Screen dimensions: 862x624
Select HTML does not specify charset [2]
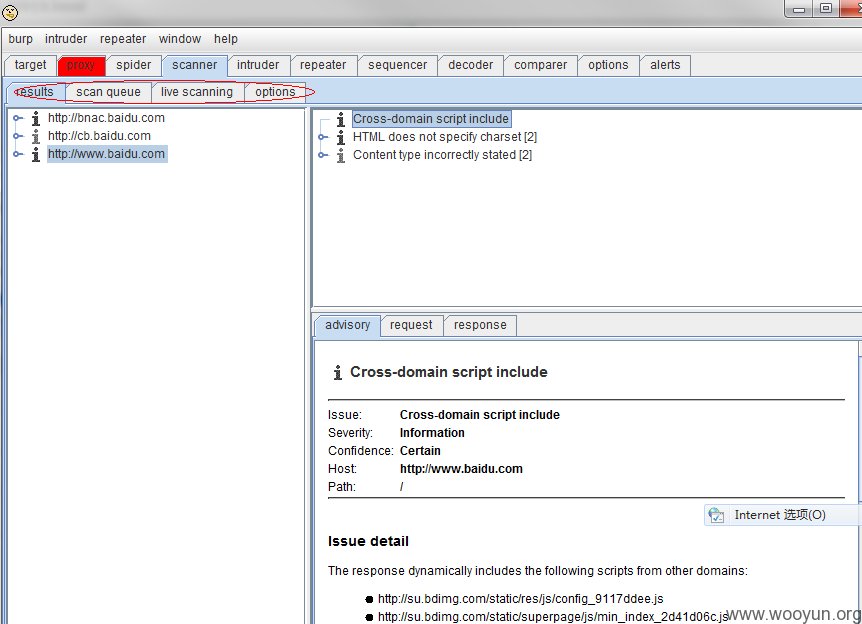[x=445, y=137]
